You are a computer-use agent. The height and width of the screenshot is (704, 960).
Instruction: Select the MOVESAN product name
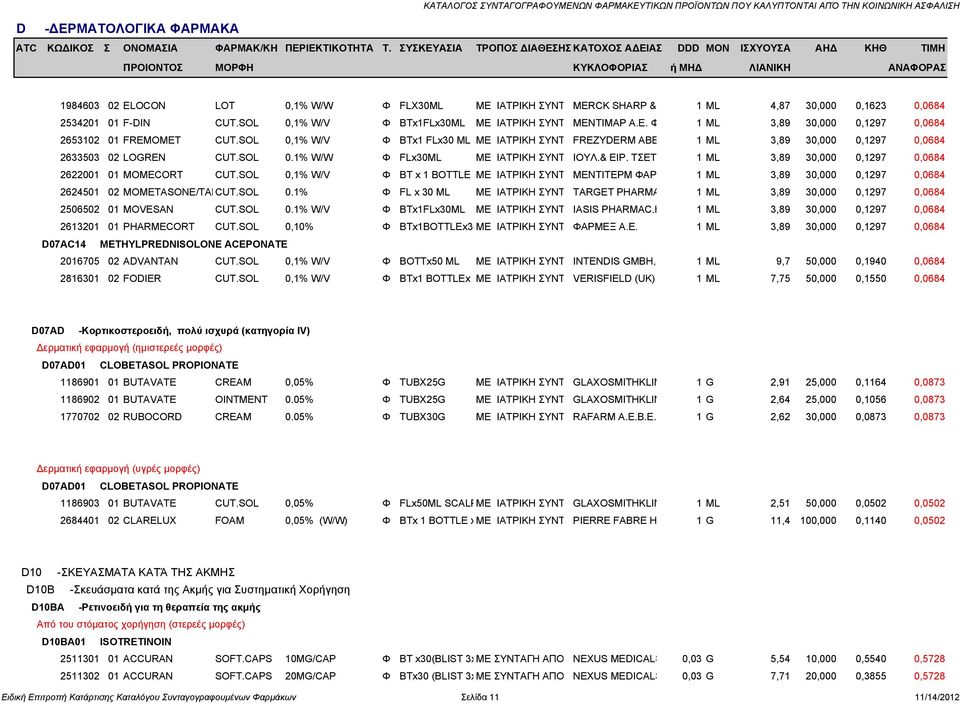coord(148,209)
